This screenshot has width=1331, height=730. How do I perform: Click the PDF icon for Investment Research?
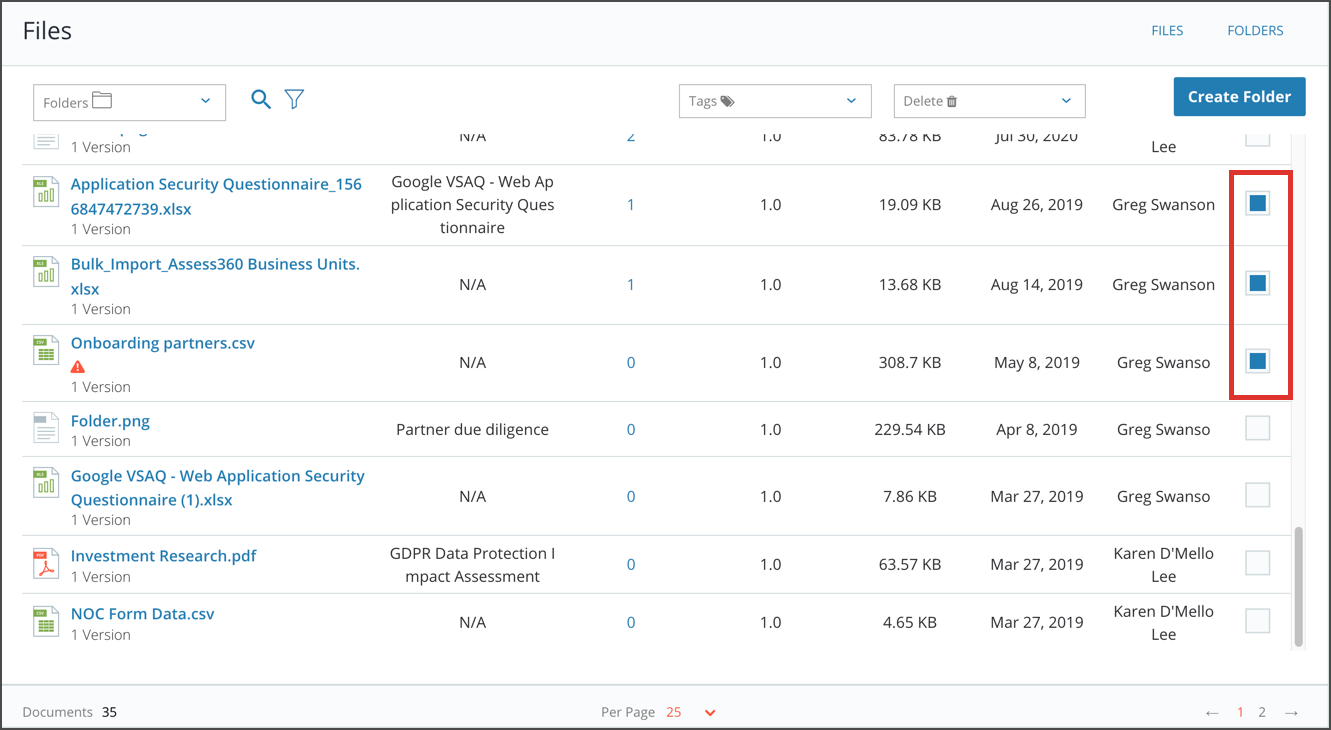coord(46,564)
